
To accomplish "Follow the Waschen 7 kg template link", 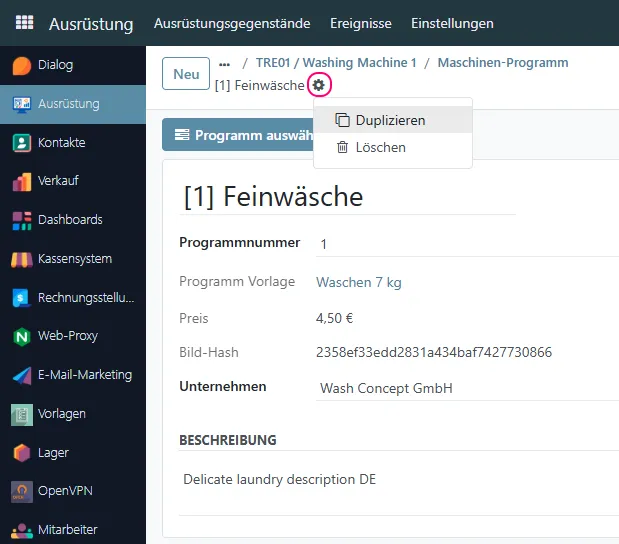I will (359, 282).
